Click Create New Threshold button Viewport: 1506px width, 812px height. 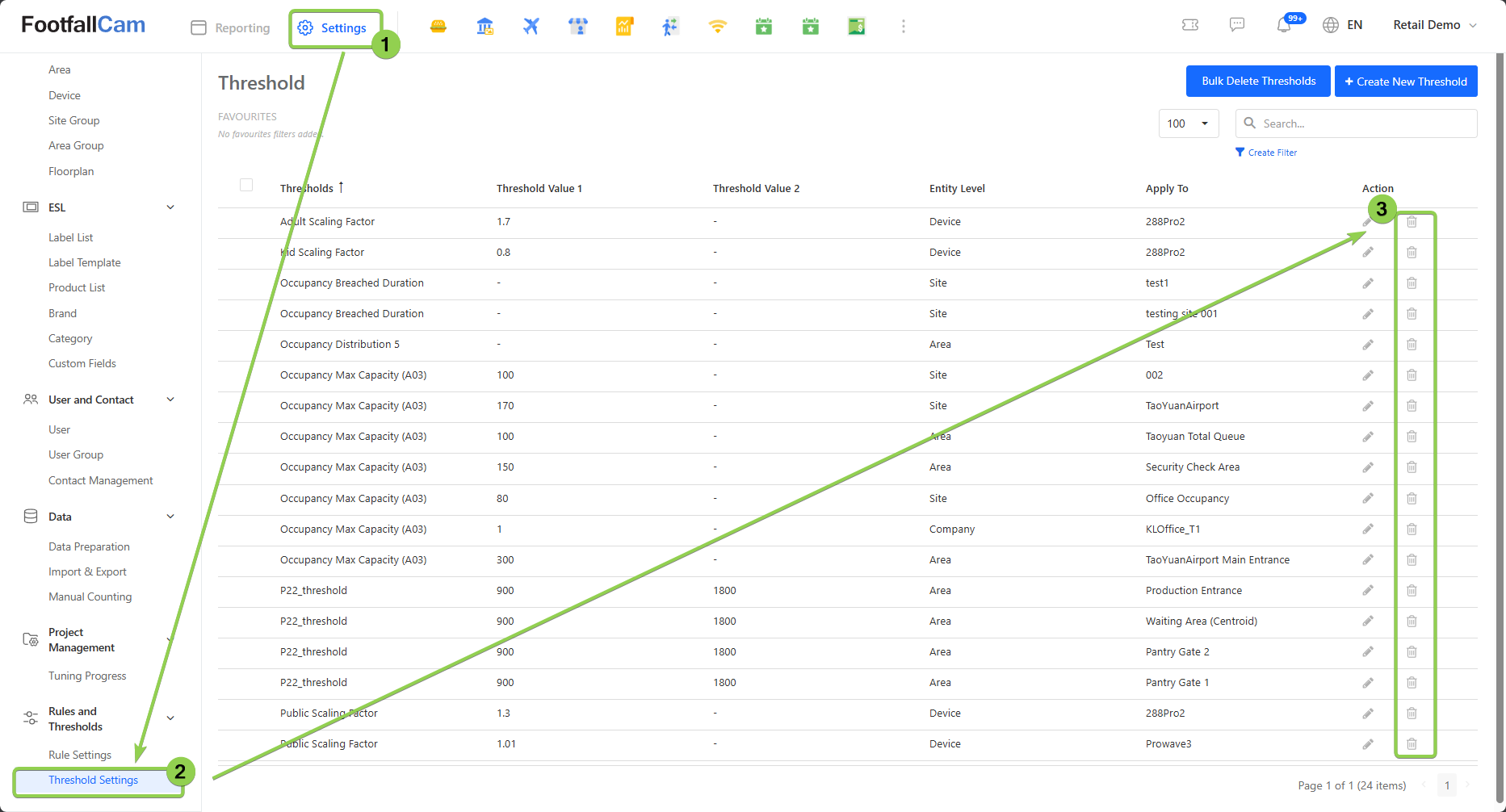pyautogui.click(x=1405, y=82)
